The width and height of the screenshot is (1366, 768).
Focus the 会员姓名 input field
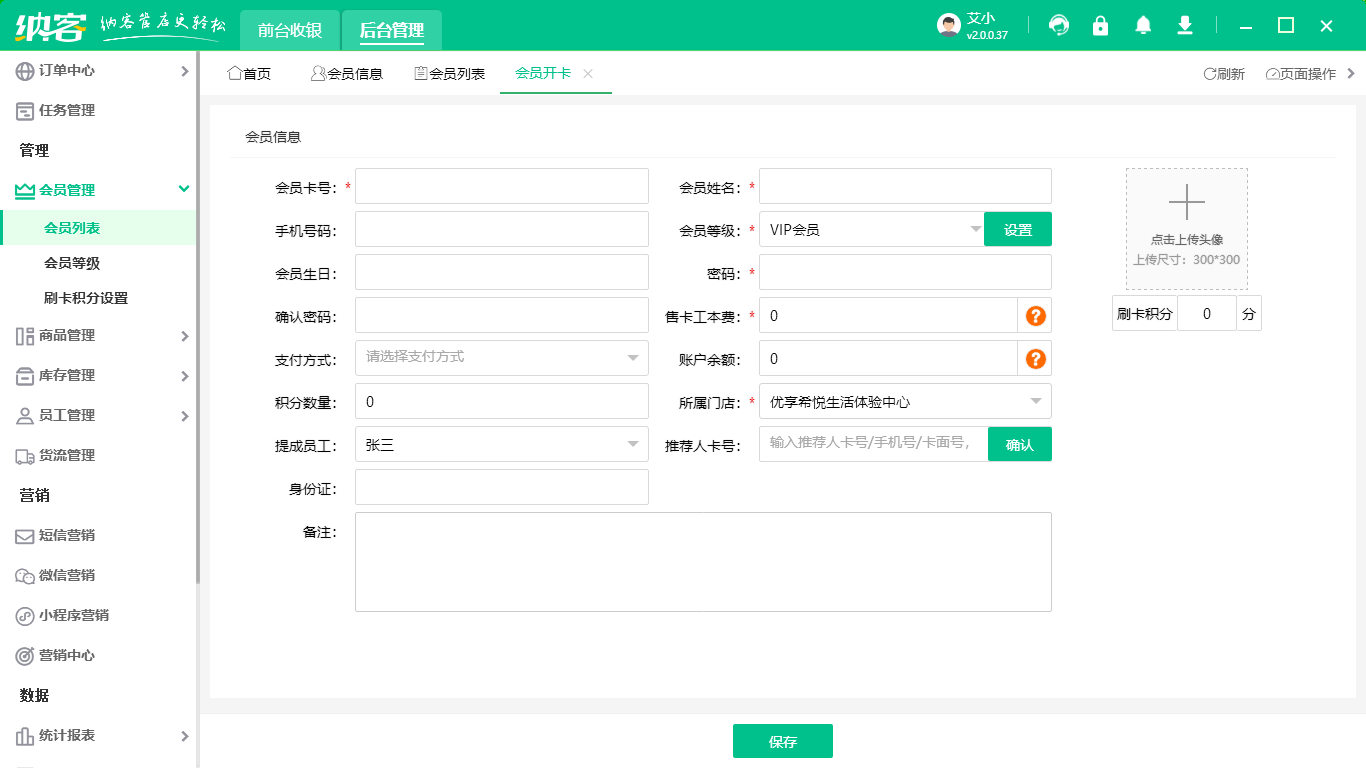point(905,186)
